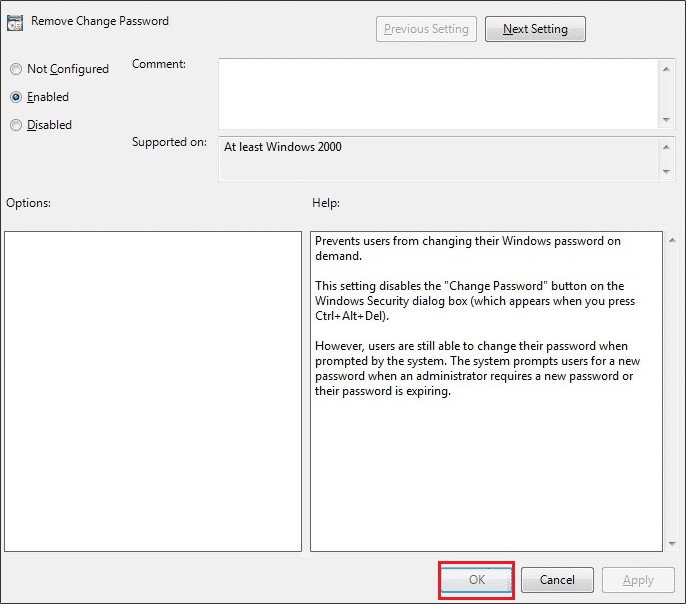686x604 pixels.
Task: Go to the Previous Setting
Action: coord(426,29)
